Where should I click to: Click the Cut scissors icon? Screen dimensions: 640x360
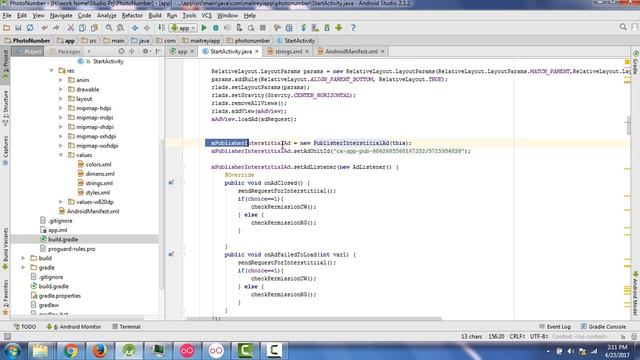pyautogui.click(x=71, y=28)
